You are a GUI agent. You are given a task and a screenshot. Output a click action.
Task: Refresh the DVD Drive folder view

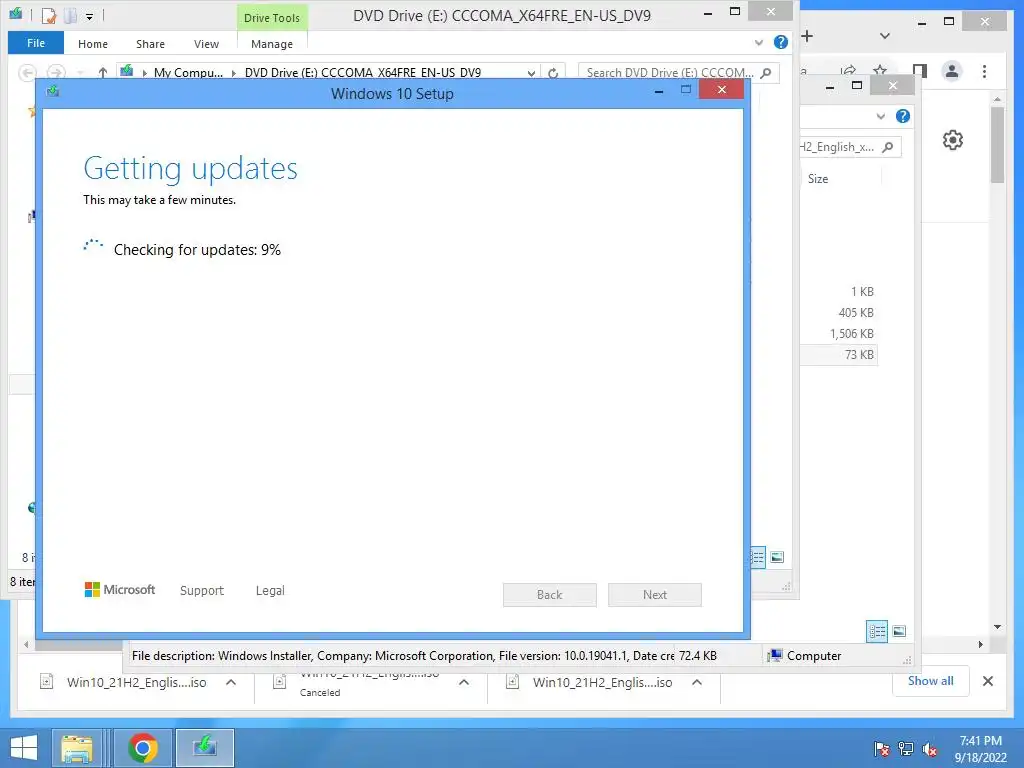[x=553, y=72]
